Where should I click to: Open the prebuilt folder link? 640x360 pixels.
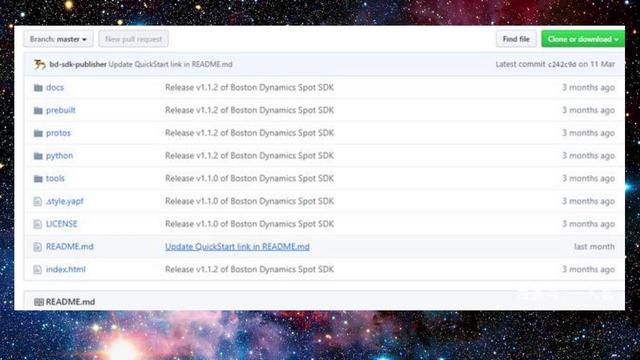tap(61, 110)
